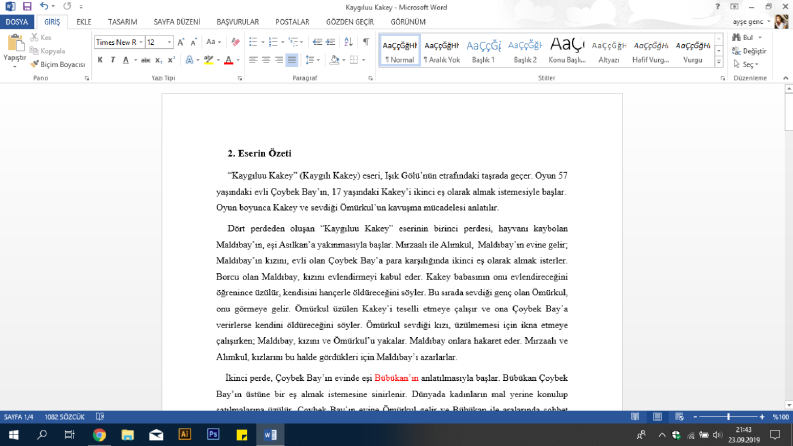Open proofing errors icon in status bar
The height and width of the screenshot is (446, 793).
[x=100, y=417]
